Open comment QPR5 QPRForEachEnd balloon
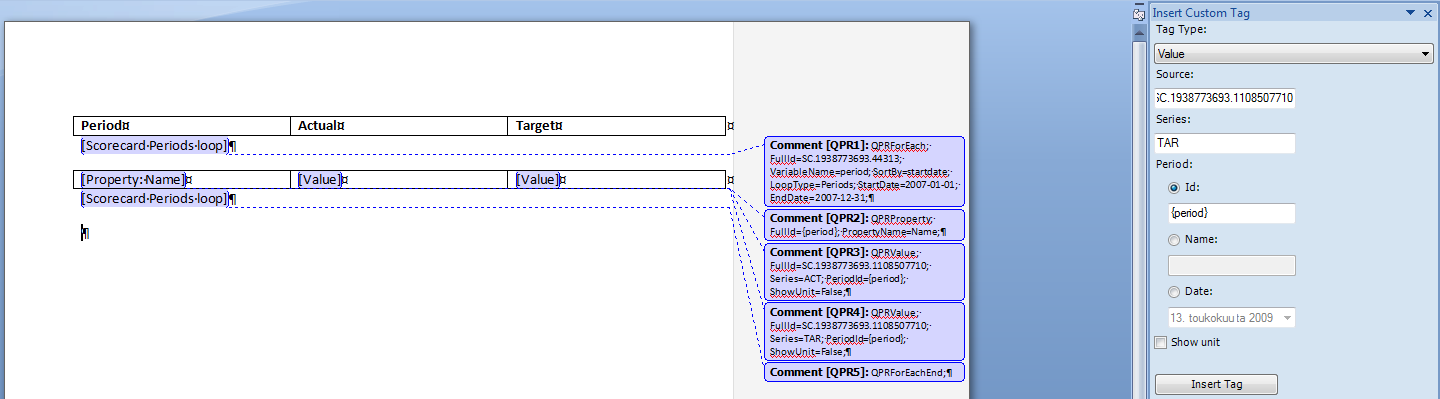 pyautogui.click(x=864, y=372)
